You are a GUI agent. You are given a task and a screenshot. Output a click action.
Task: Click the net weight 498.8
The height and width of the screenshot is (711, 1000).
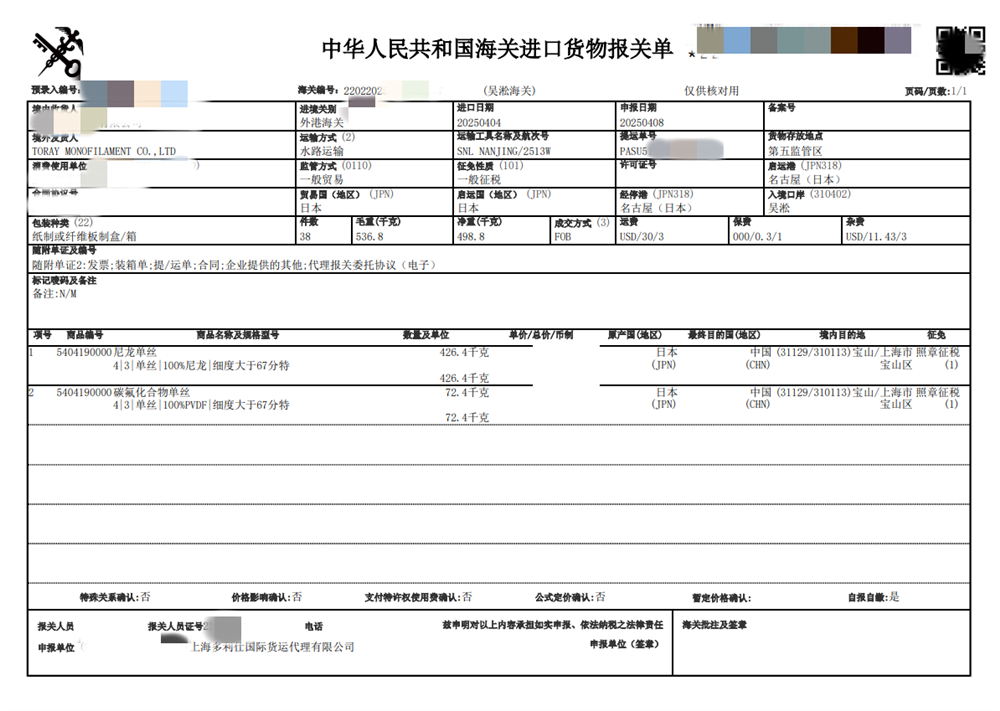point(471,237)
